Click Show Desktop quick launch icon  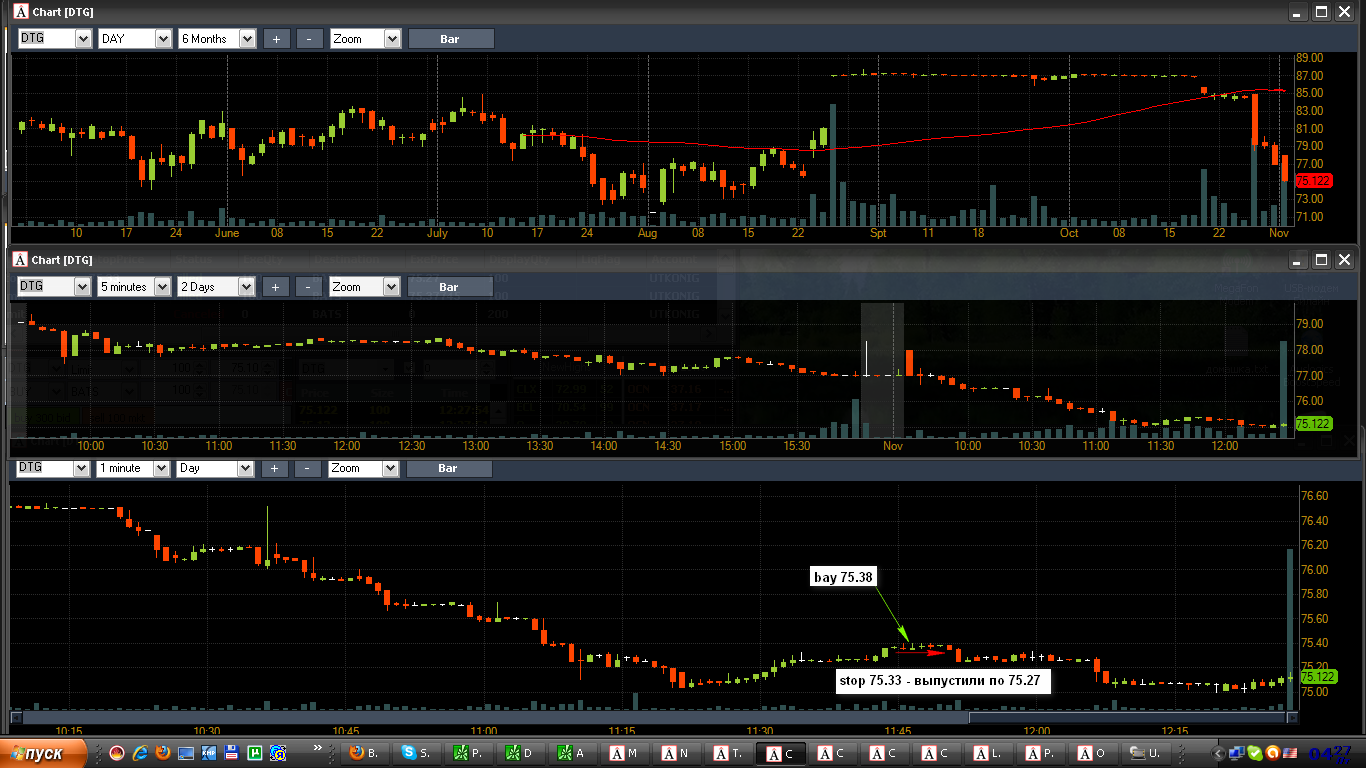point(186,753)
